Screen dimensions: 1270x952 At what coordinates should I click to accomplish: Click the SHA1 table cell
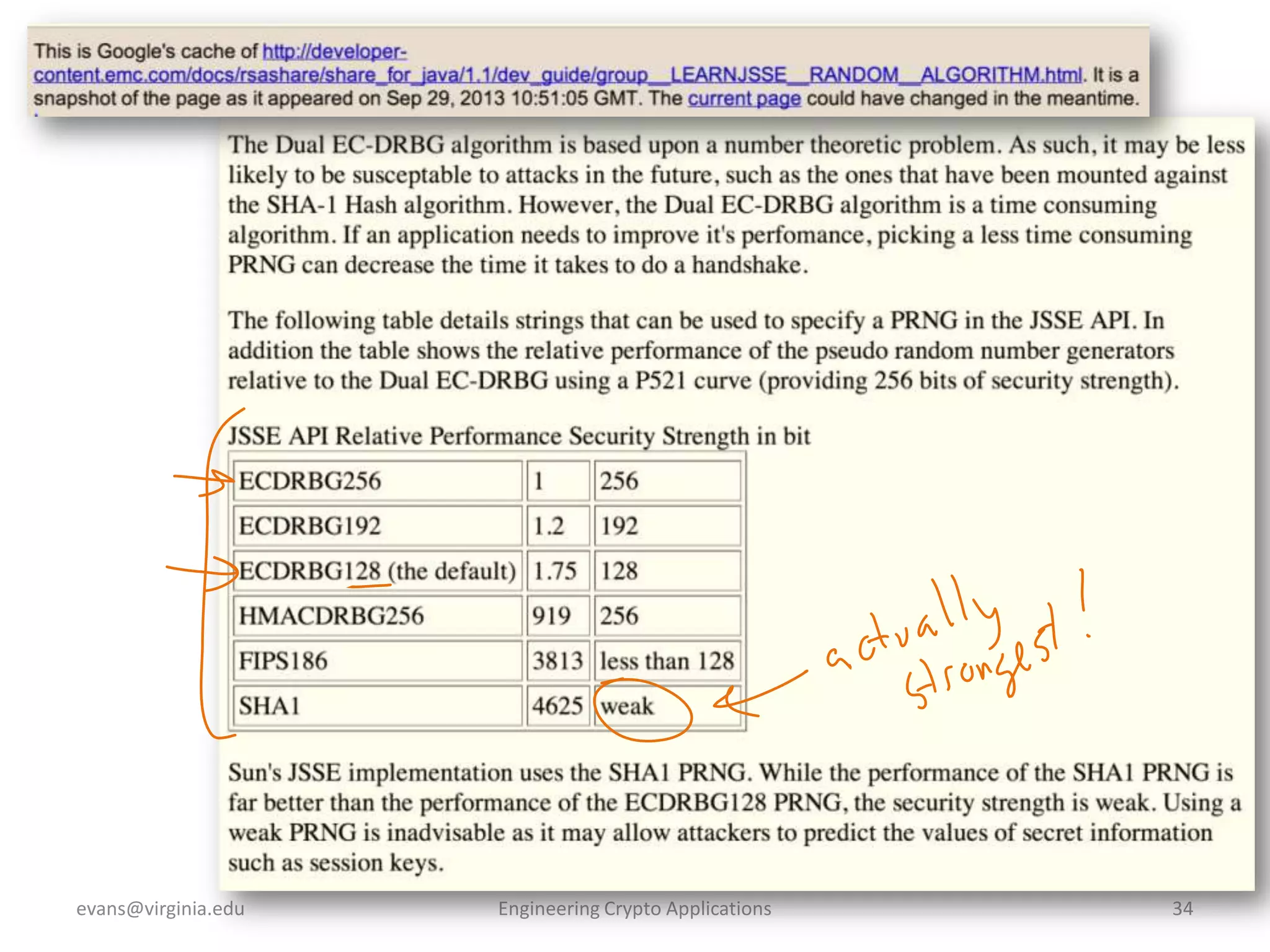[376, 706]
